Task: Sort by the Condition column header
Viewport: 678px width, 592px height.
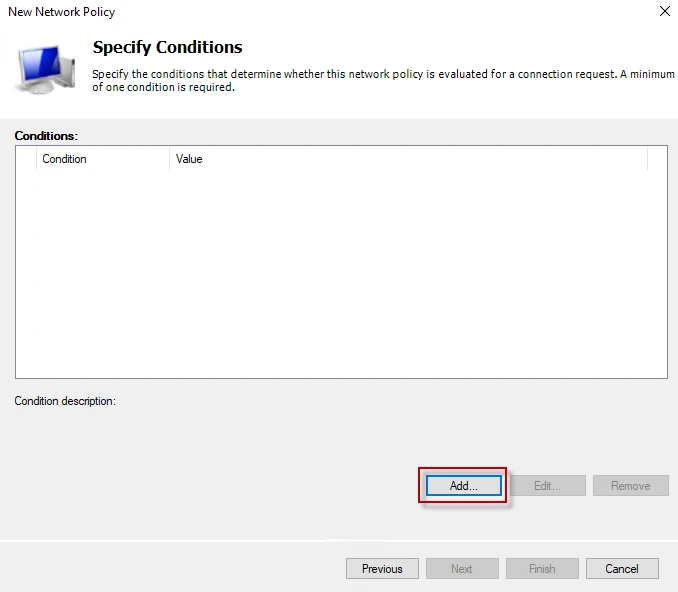Action: [102, 159]
